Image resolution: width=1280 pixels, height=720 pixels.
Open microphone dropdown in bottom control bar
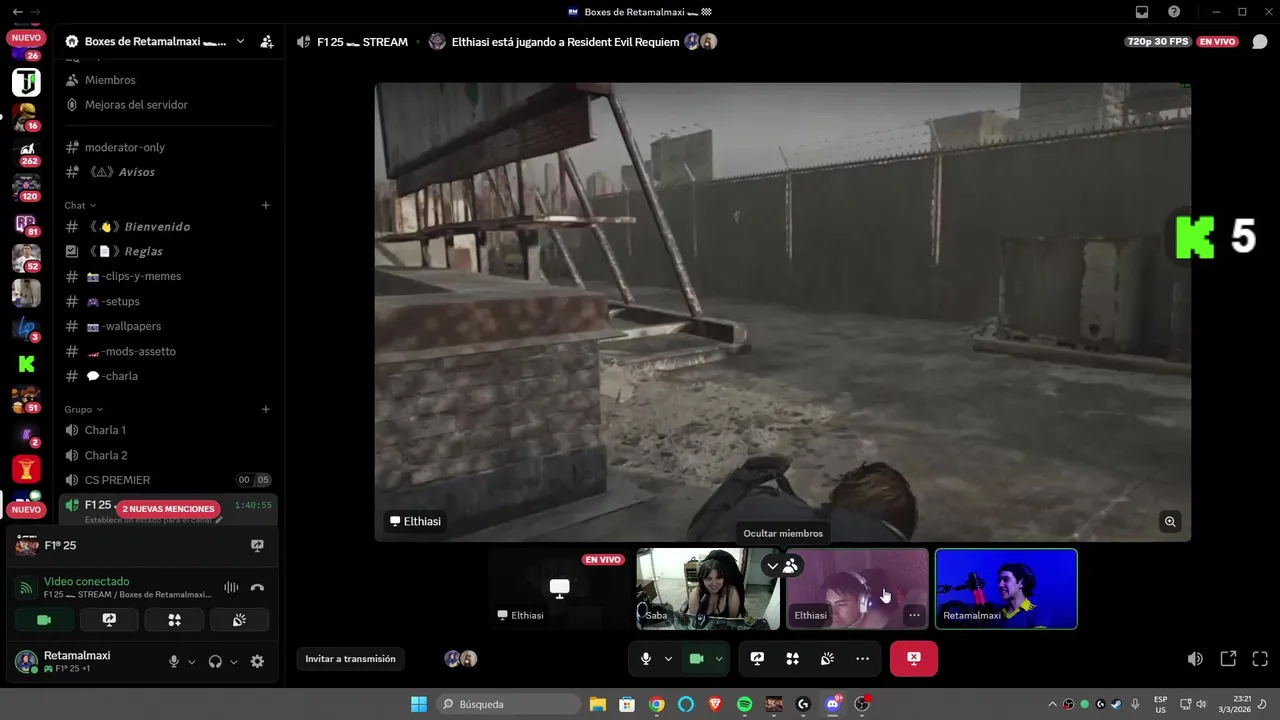pos(668,659)
